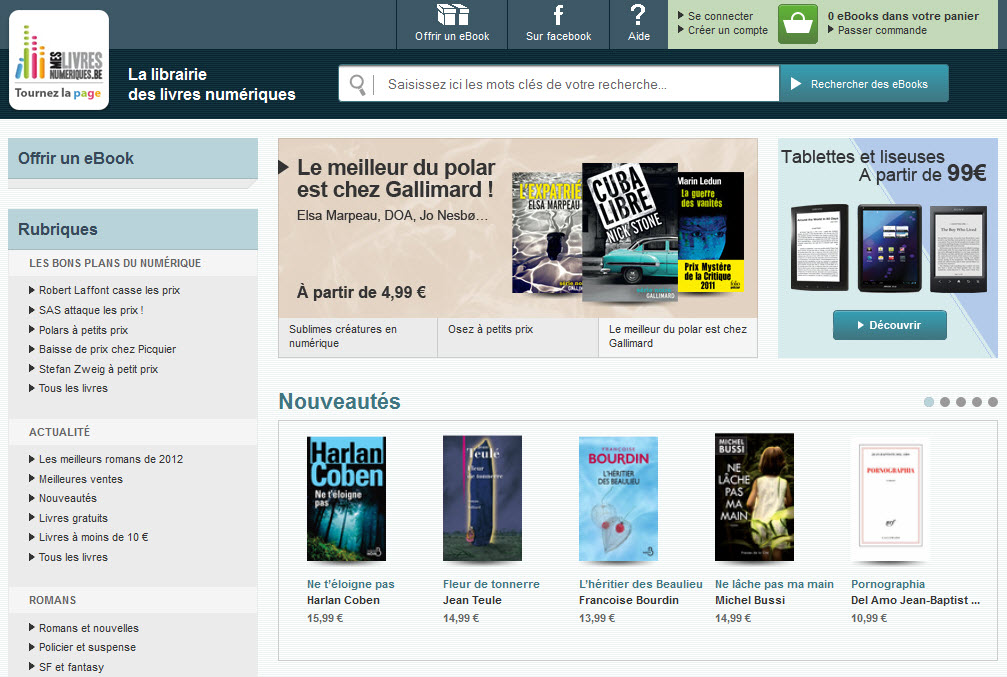This screenshot has width=1007, height=677.
Task: Open Passer commande link
Action: click(882, 30)
